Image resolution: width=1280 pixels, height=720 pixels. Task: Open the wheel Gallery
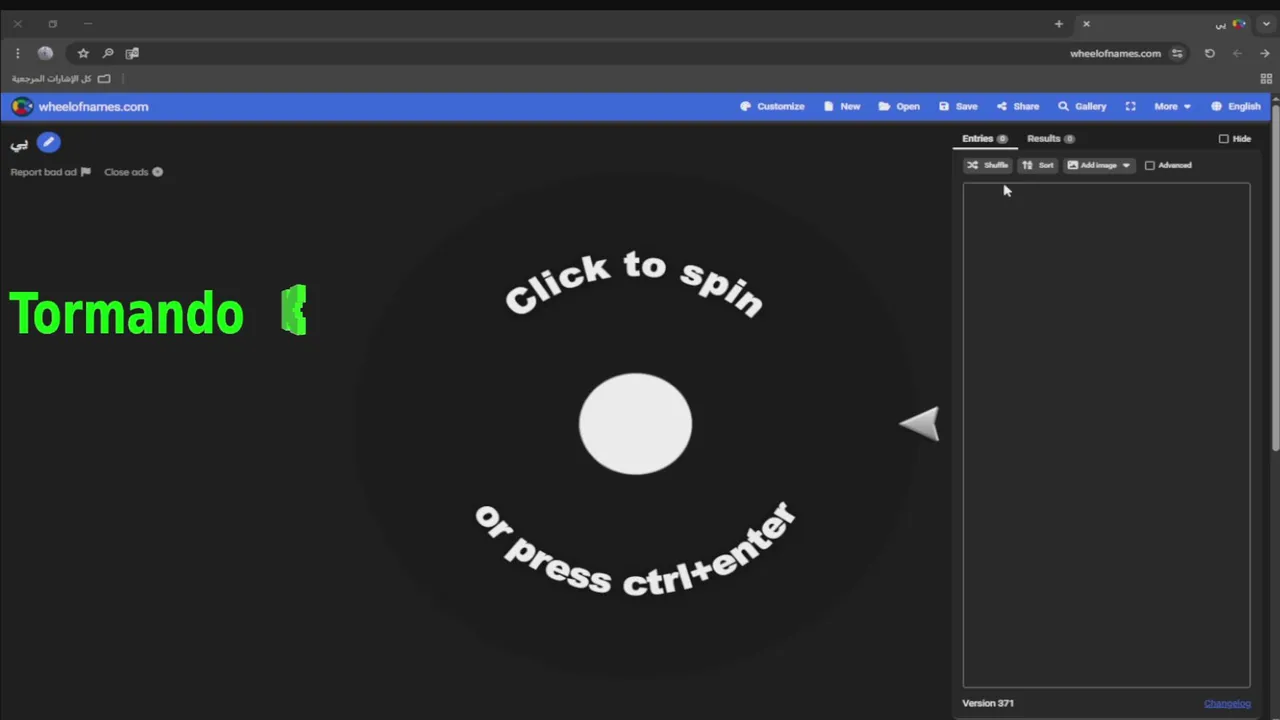(1082, 106)
